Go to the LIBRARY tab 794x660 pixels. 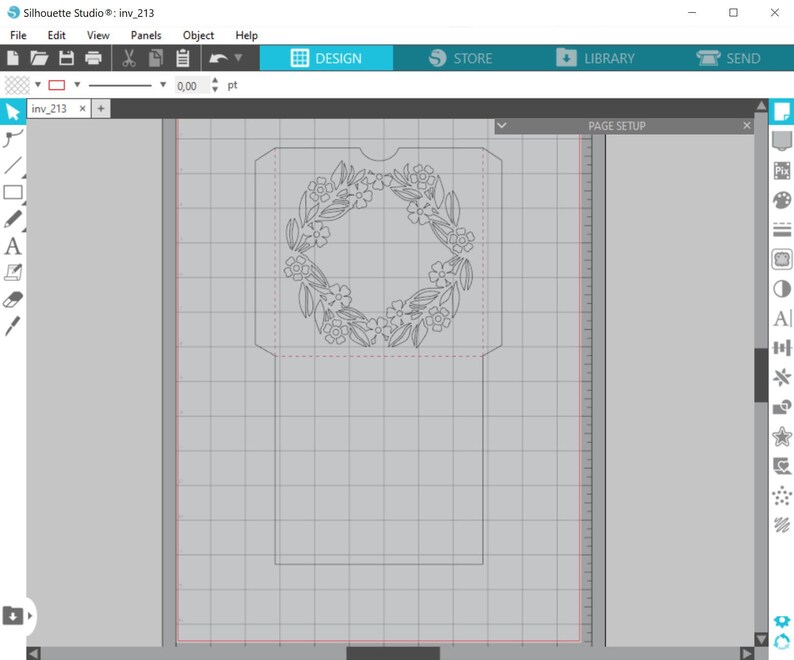[594, 58]
